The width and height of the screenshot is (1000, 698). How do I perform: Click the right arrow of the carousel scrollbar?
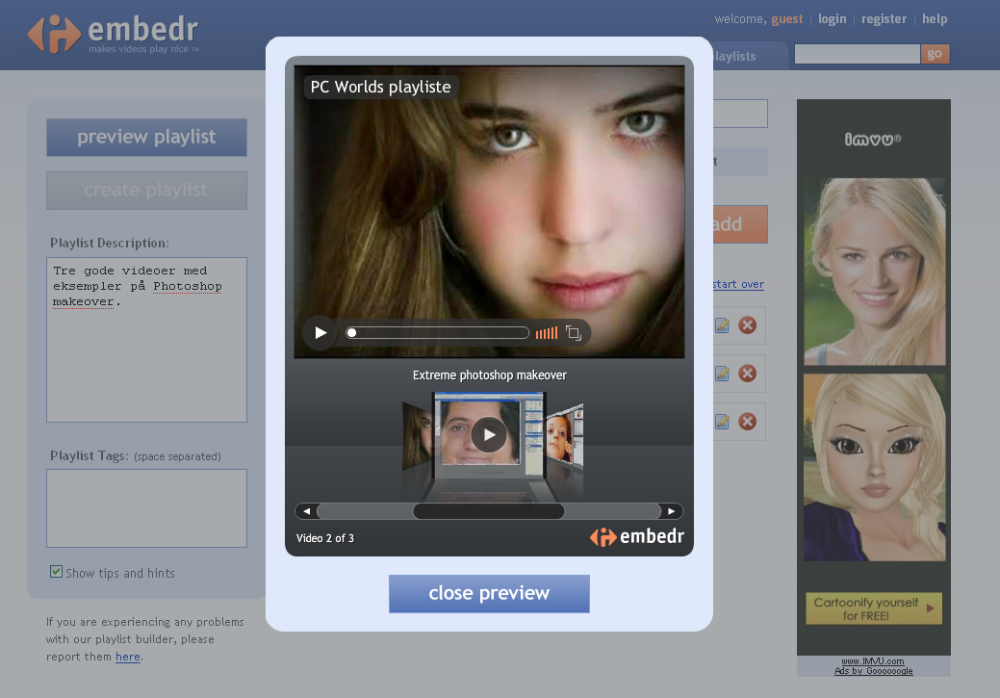click(672, 511)
